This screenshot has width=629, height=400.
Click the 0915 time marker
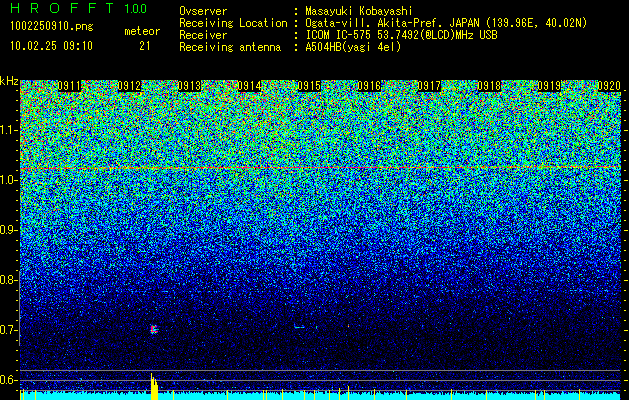pos(309,86)
